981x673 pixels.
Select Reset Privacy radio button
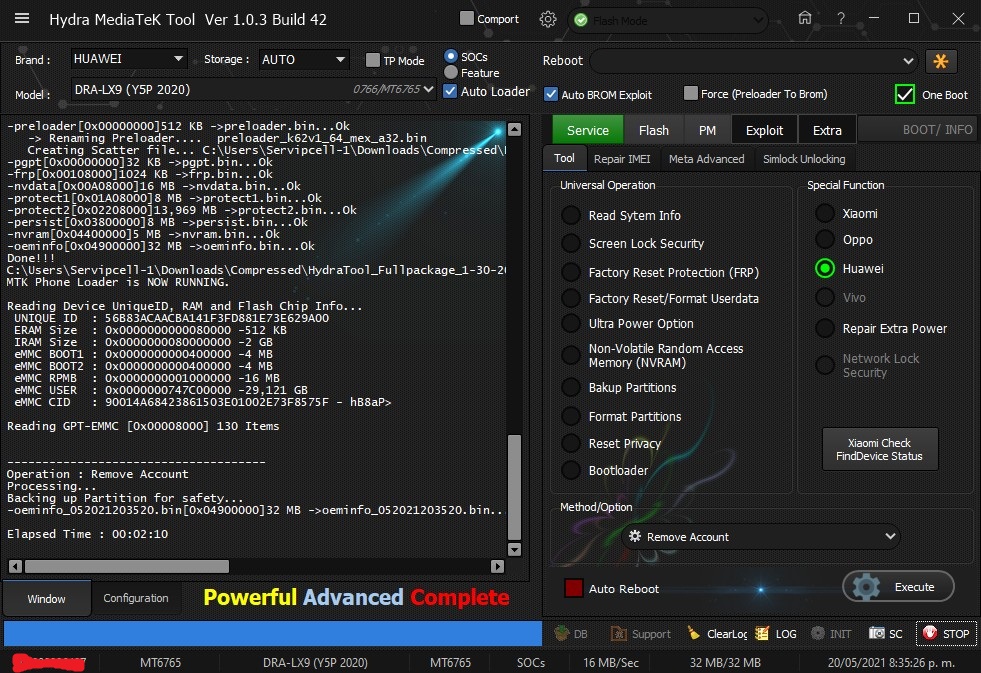click(x=571, y=443)
